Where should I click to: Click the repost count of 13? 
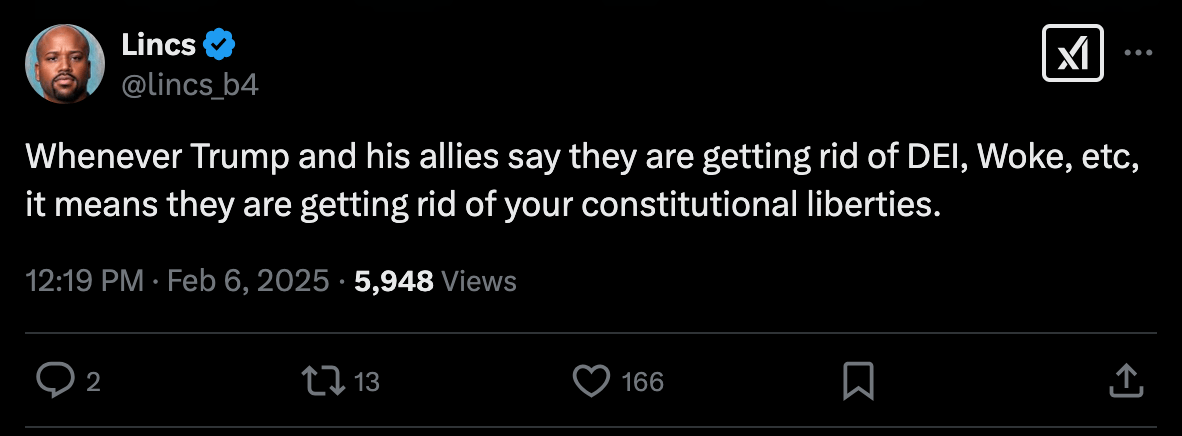367,381
